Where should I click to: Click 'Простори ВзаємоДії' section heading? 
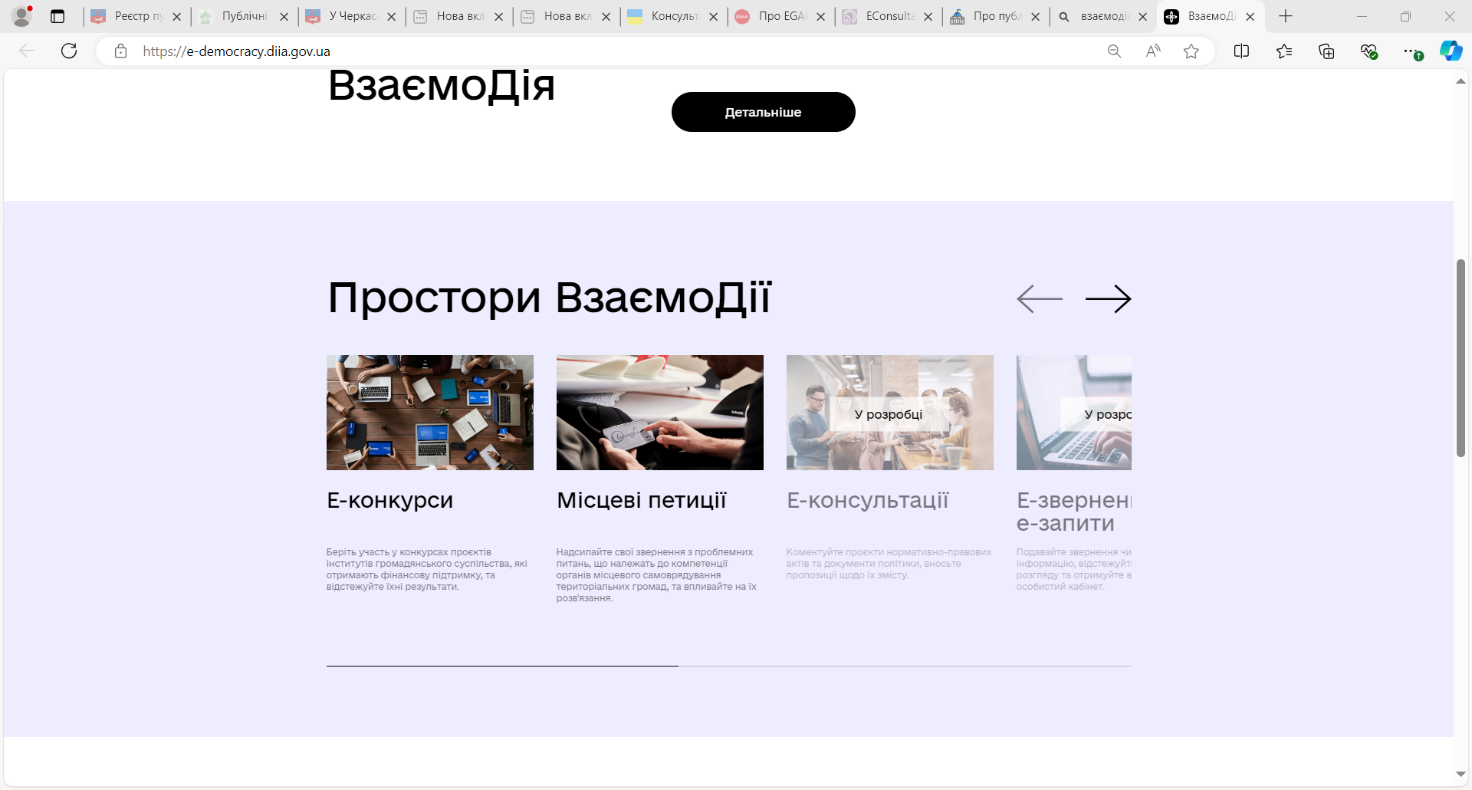click(549, 298)
